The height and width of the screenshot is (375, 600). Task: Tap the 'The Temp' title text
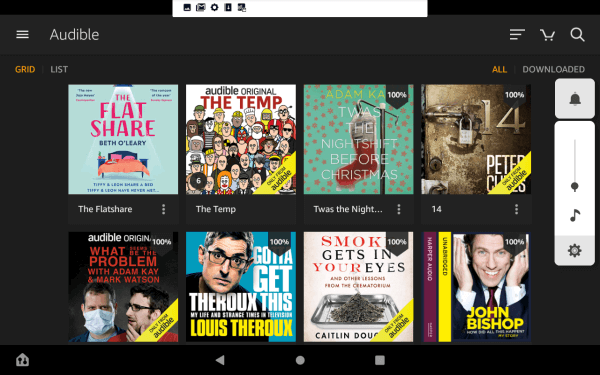[x=216, y=209]
